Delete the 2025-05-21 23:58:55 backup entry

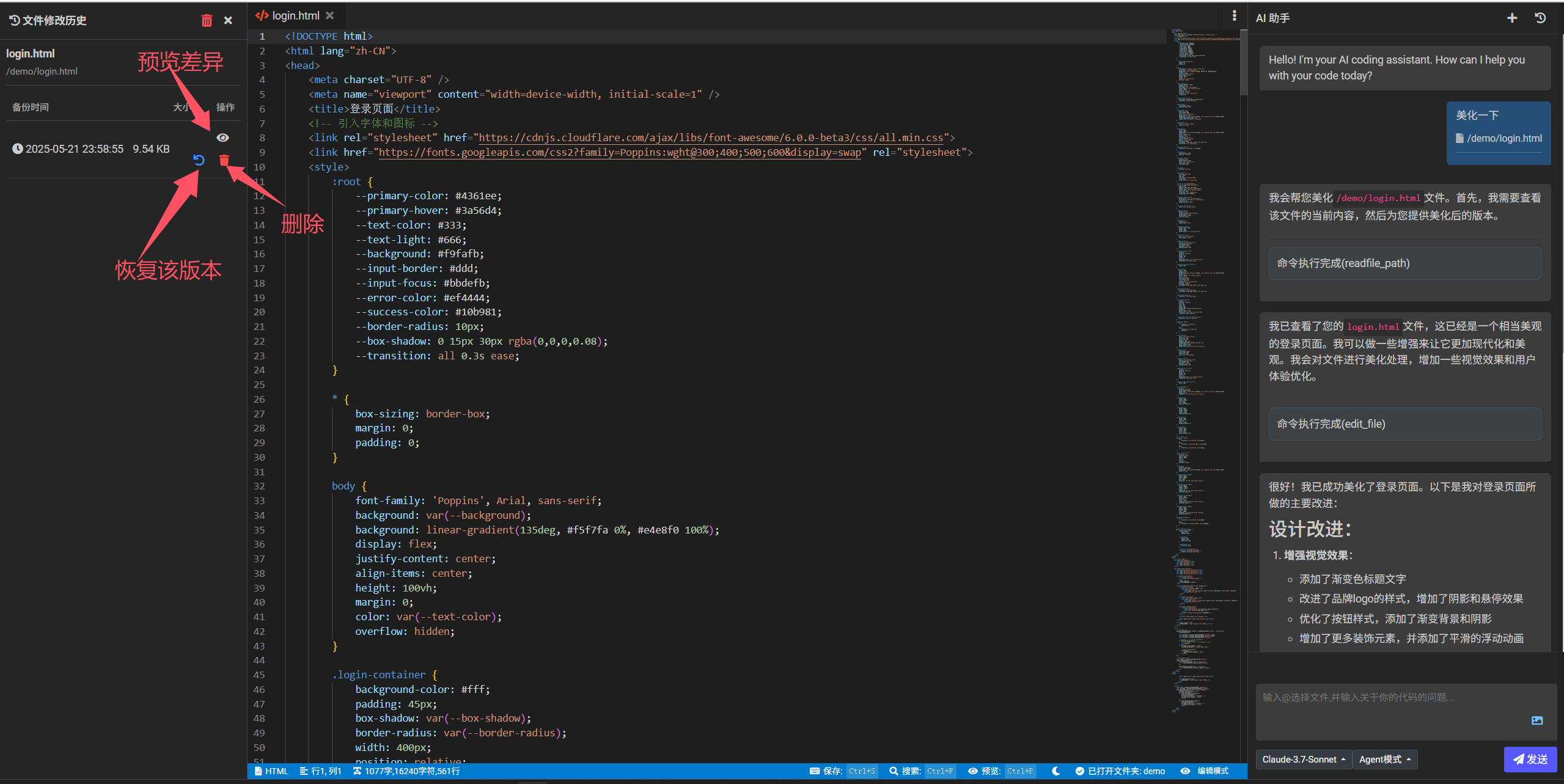pyautogui.click(x=224, y=160)
